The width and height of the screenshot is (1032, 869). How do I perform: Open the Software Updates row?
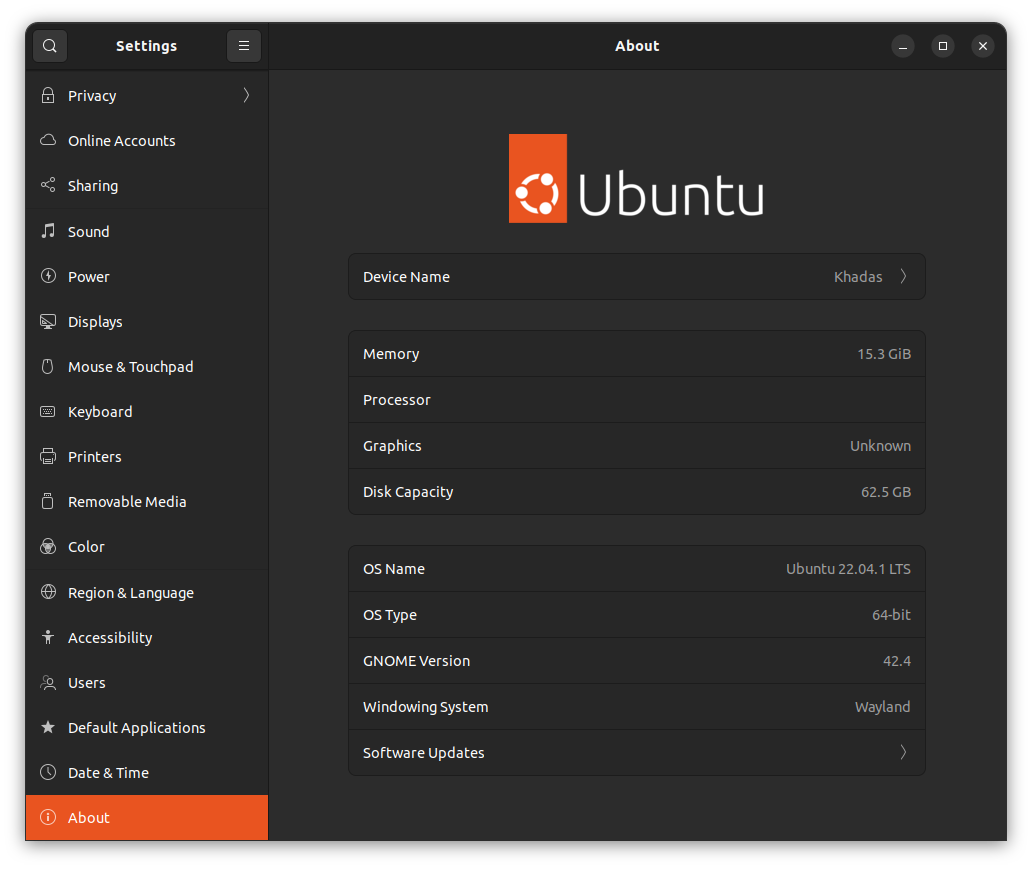tap(636, 752)
